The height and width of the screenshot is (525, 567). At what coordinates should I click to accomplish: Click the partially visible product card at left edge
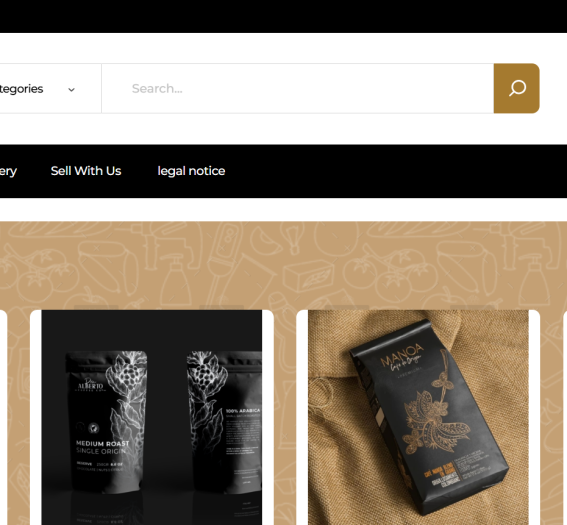coord(3,417)
